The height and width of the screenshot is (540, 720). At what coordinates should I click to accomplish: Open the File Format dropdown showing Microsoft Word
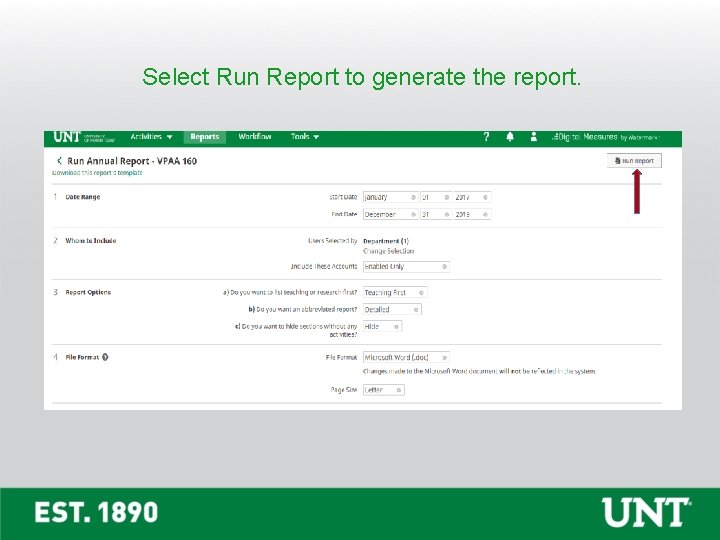coord(406,357)
